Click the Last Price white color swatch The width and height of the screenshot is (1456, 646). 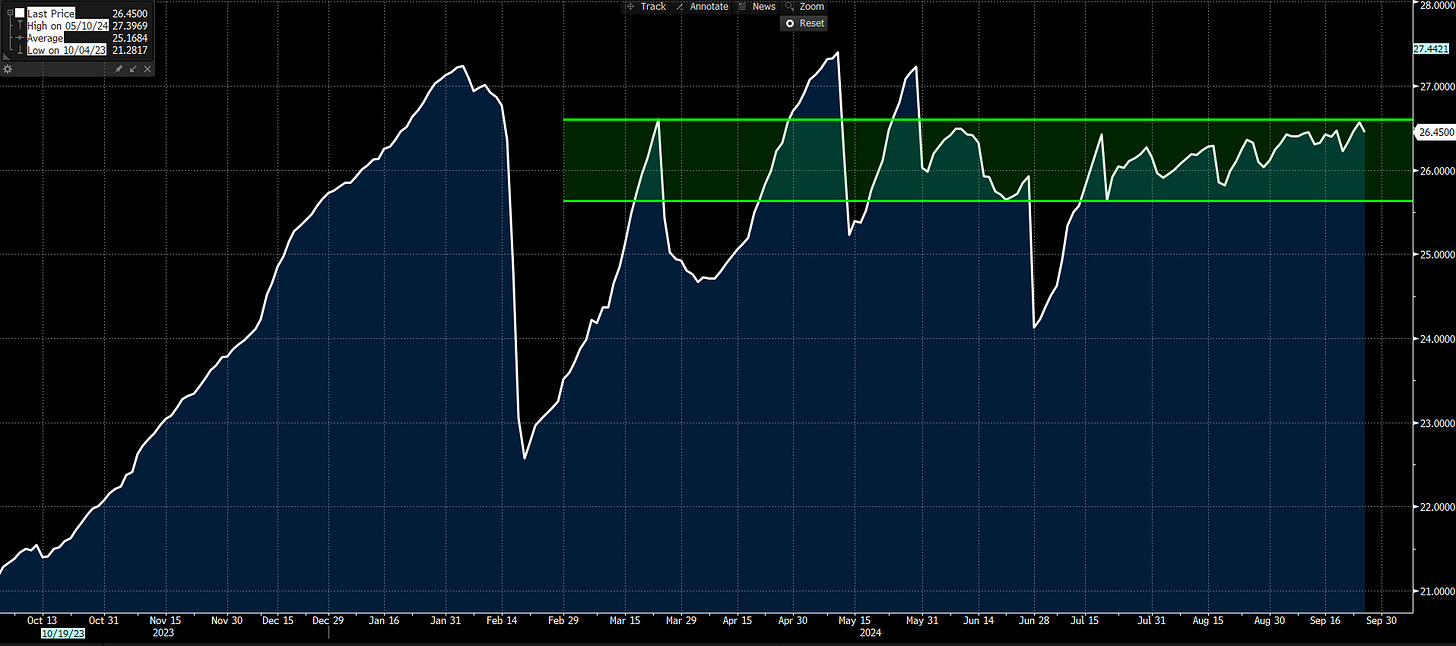tap(20, 12)
